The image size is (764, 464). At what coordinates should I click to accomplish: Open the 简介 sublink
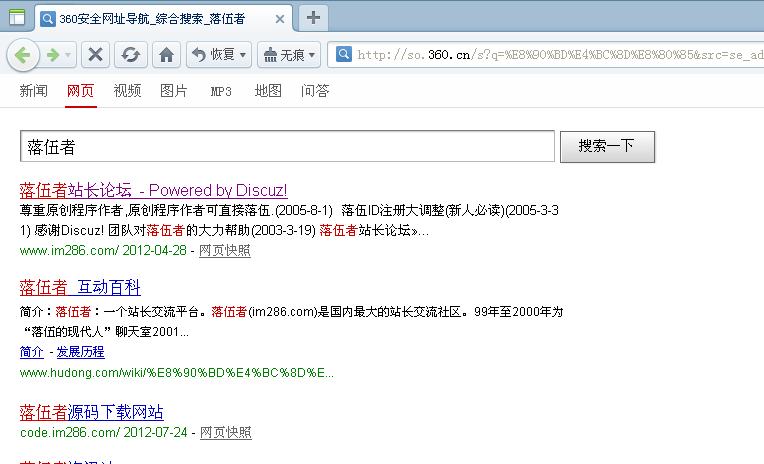pos(32,352)
